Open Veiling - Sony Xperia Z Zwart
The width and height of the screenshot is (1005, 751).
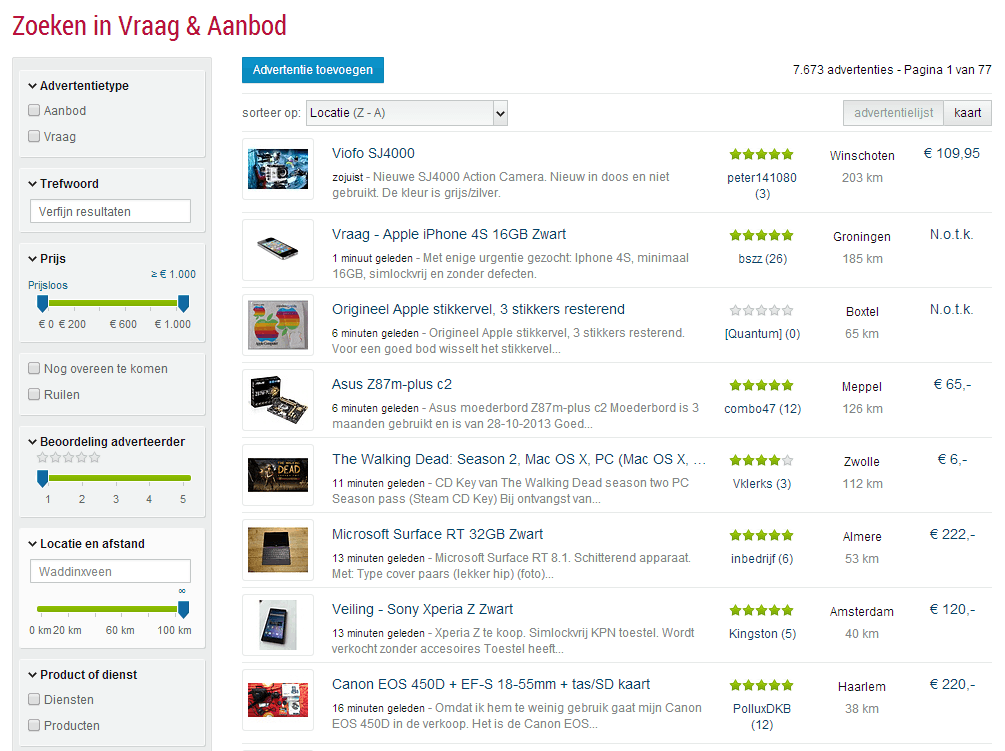click(422, 609)
